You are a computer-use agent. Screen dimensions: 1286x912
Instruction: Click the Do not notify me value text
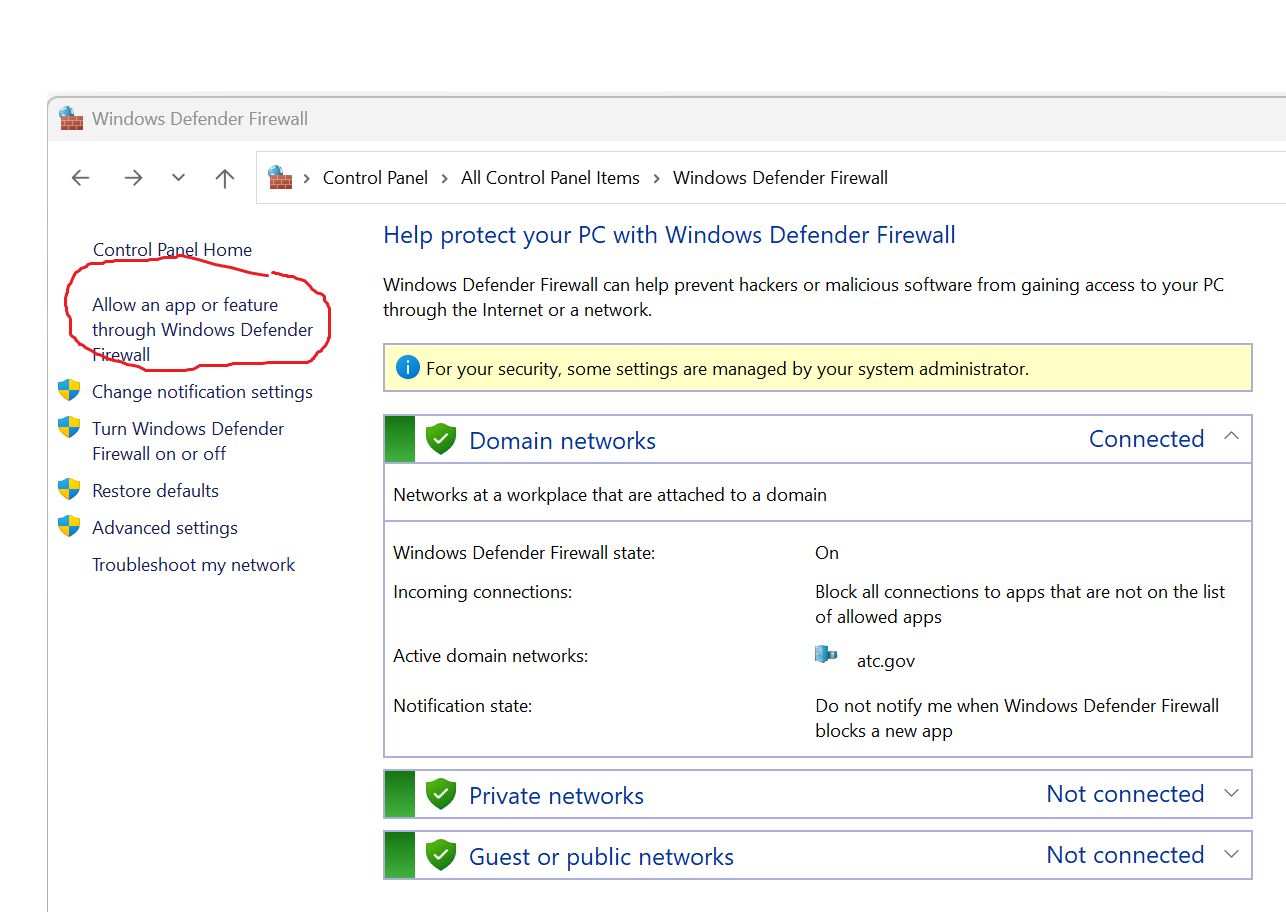(1017, 718)
